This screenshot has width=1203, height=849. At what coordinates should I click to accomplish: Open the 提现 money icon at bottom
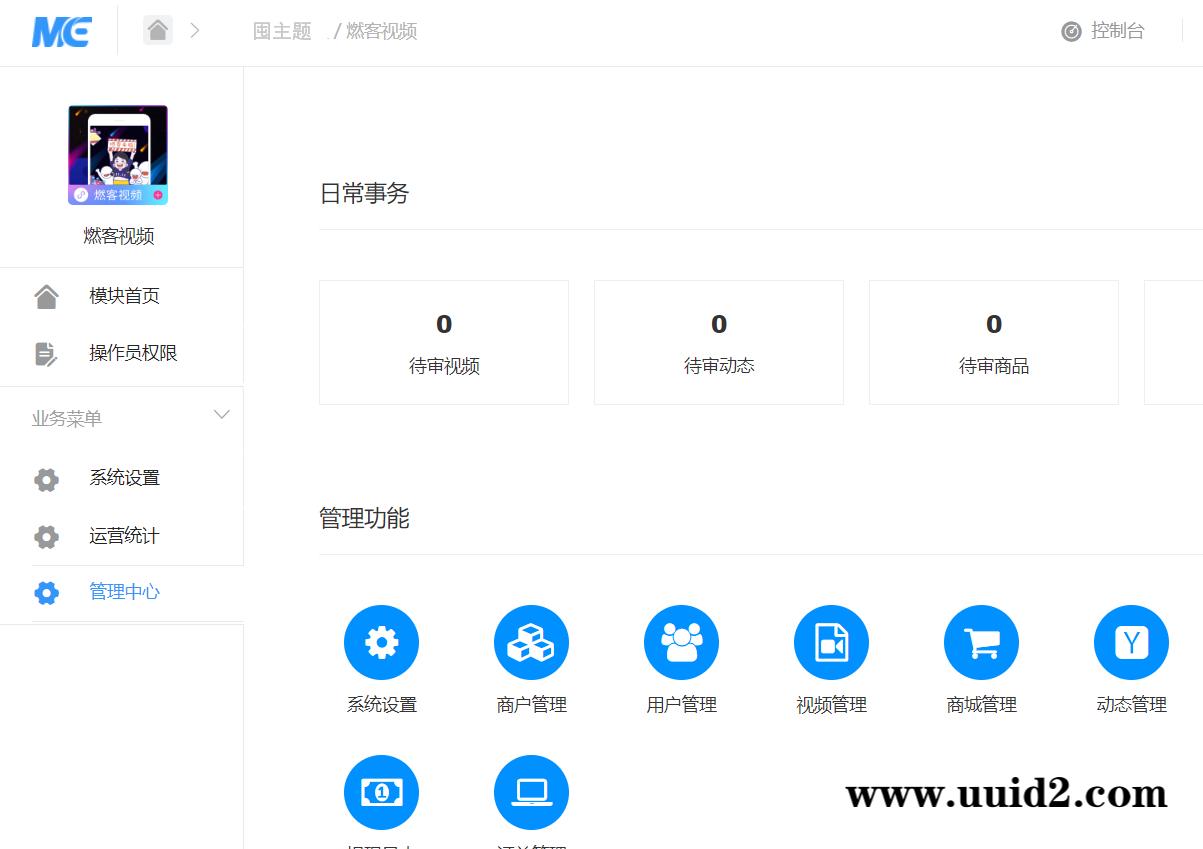(381, 792)
